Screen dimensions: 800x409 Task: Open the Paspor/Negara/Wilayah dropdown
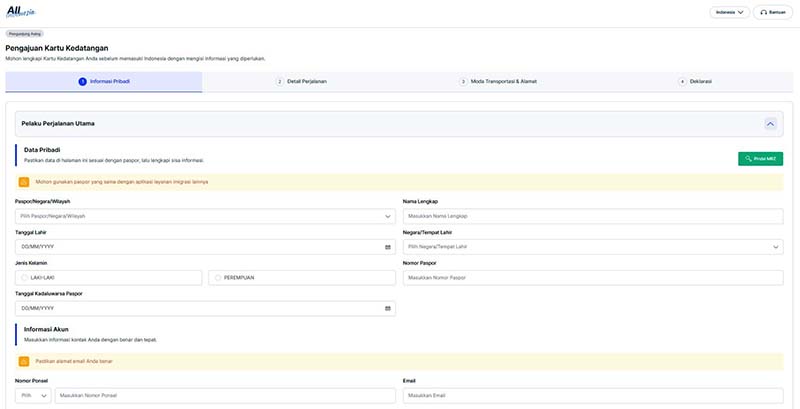click(205, 216)
